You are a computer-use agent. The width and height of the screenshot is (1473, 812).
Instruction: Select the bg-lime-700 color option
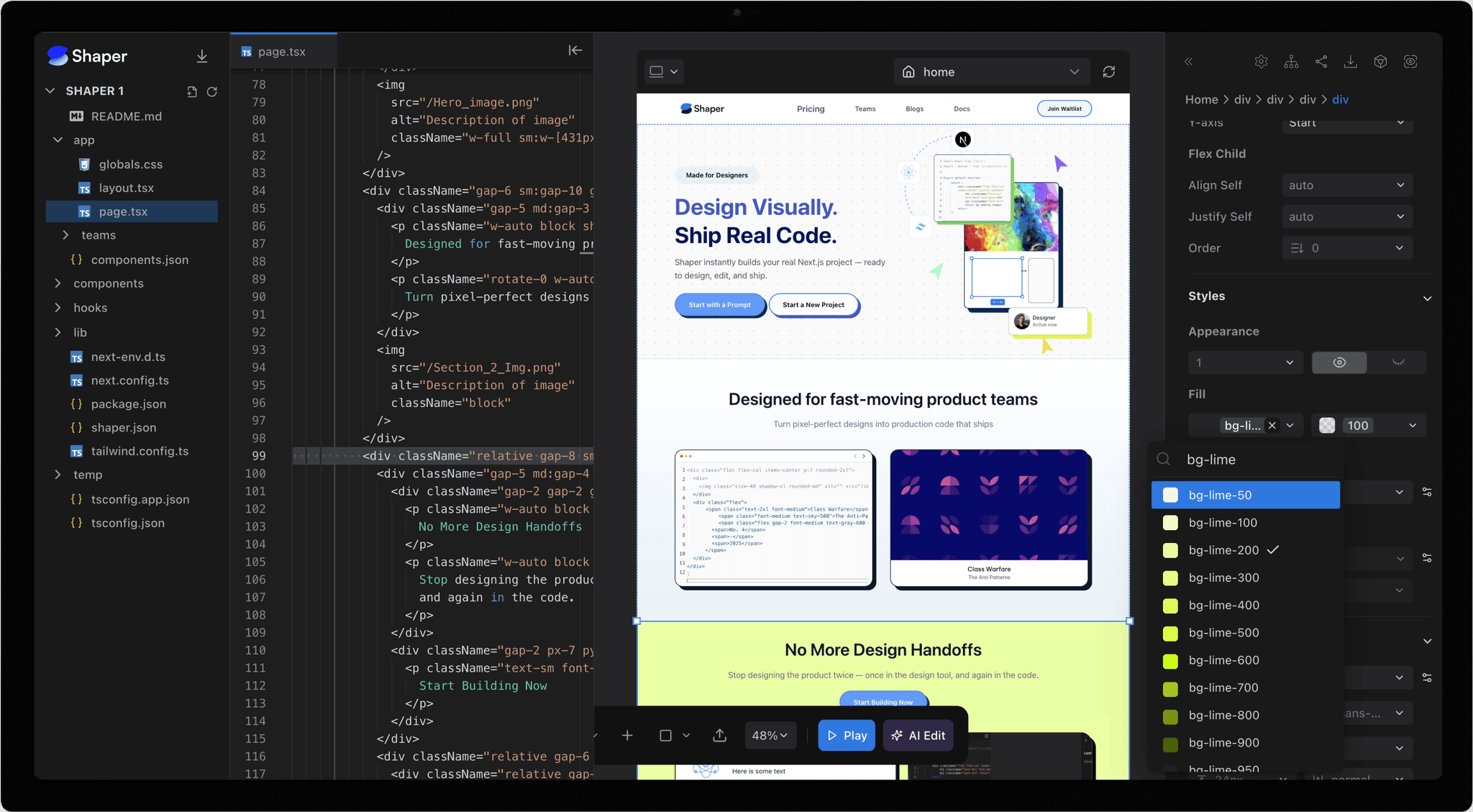[1245, 688]
